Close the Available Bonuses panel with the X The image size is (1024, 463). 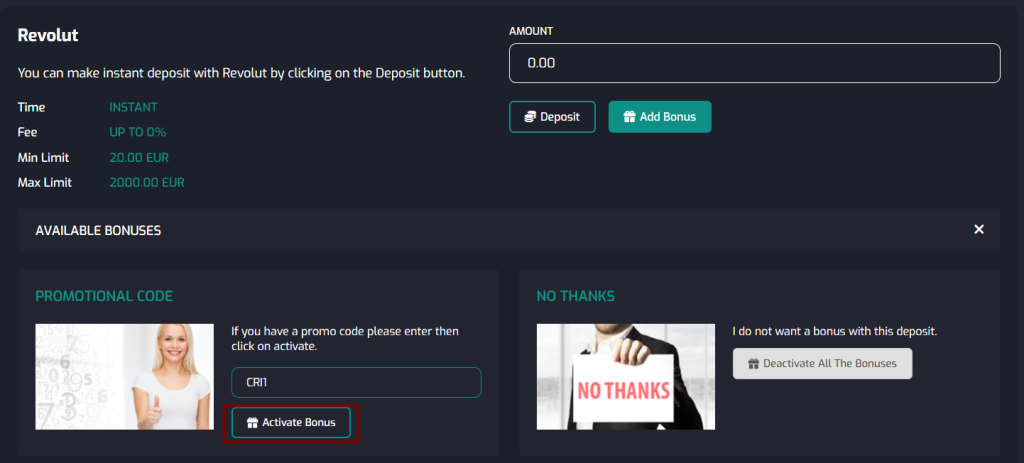click(979, 230)
